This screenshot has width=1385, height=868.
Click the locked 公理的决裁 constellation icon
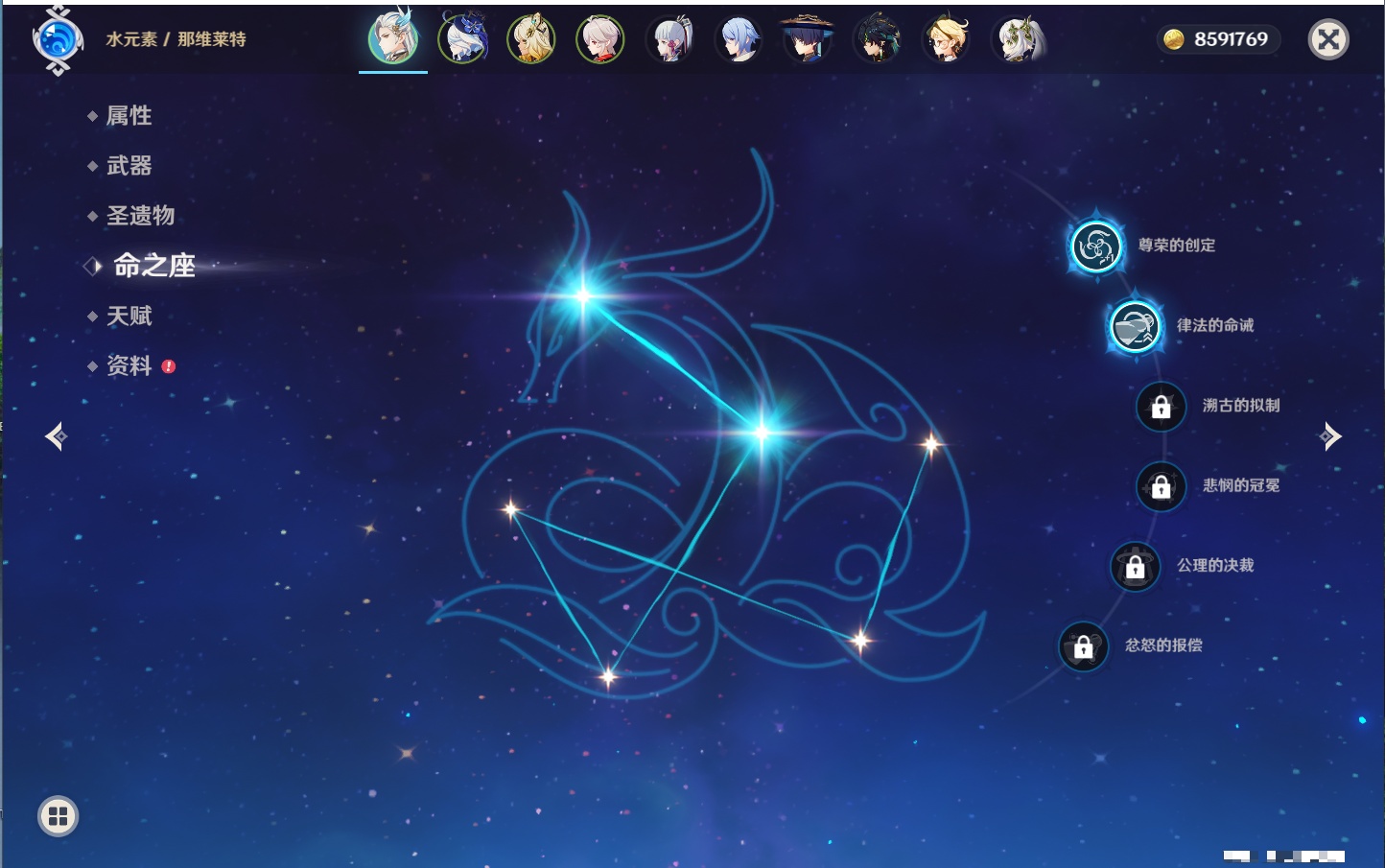(1135, 567)
